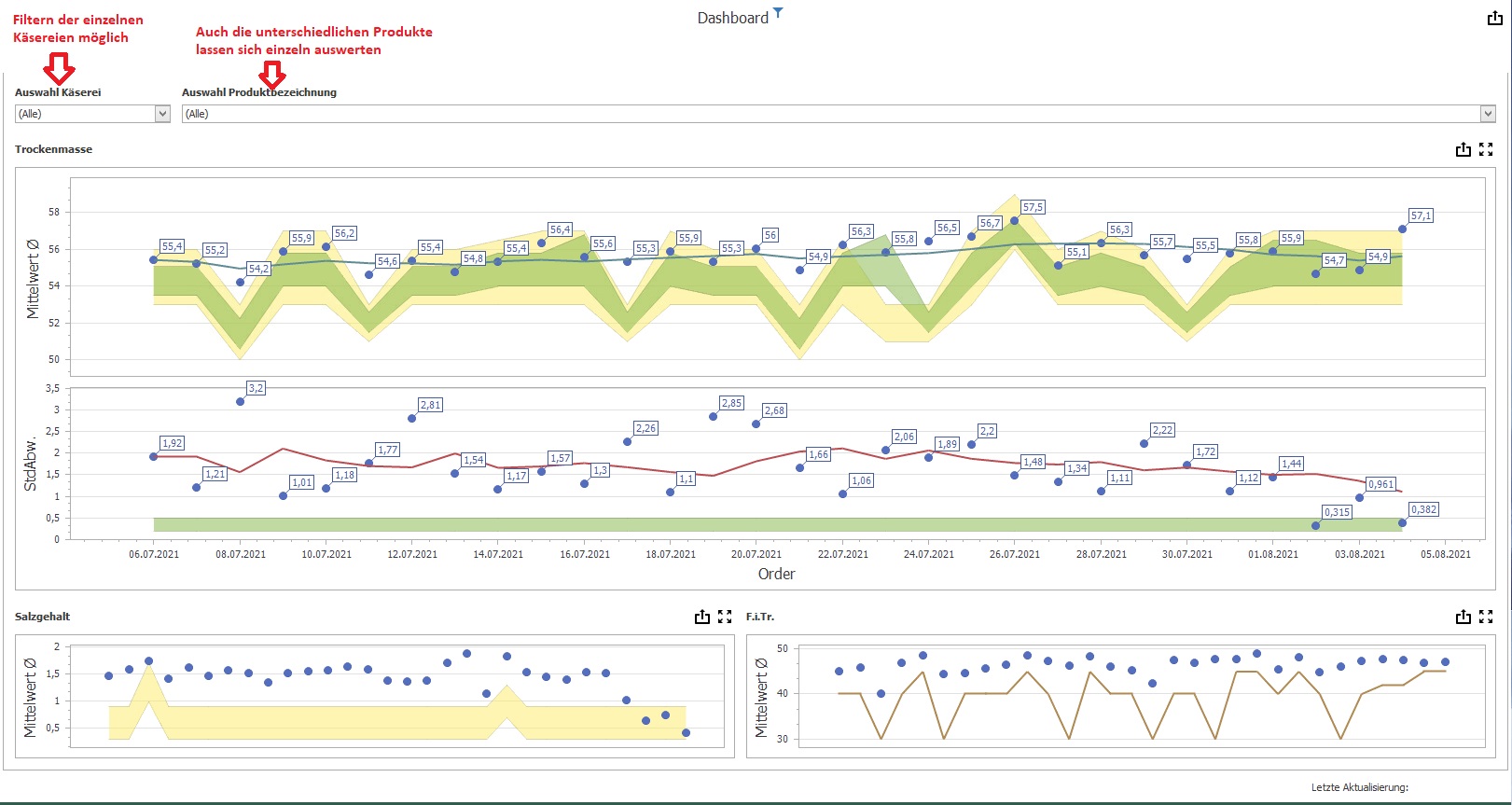The image size is (1512, 805).
Task: Click the 54,2 Mittelwert data label
Action: (258, 269)
